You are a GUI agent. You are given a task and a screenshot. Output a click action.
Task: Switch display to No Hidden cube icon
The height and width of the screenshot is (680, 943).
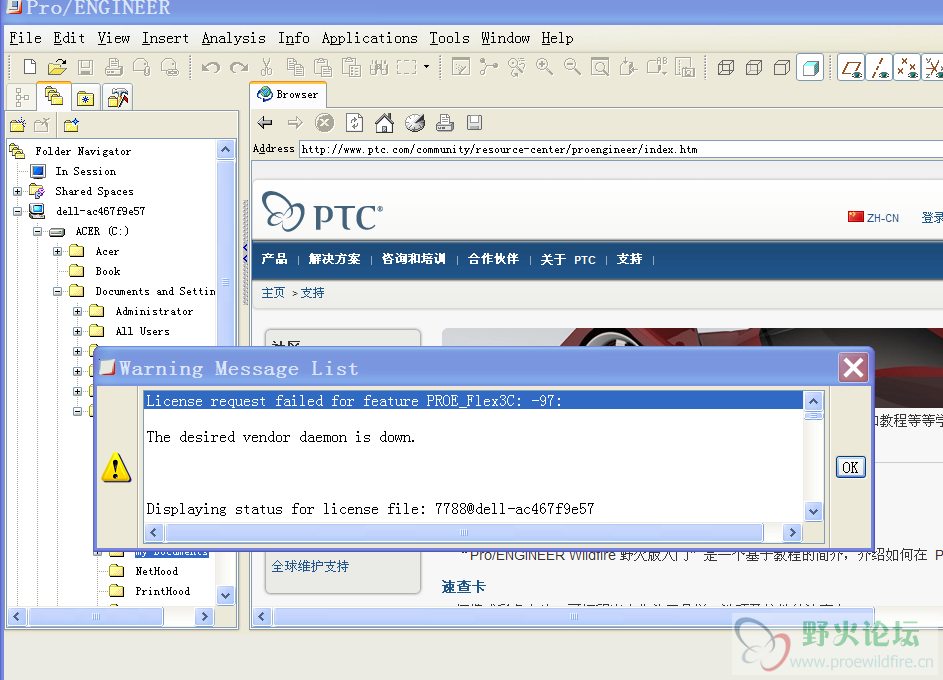[x=782, y=67]
